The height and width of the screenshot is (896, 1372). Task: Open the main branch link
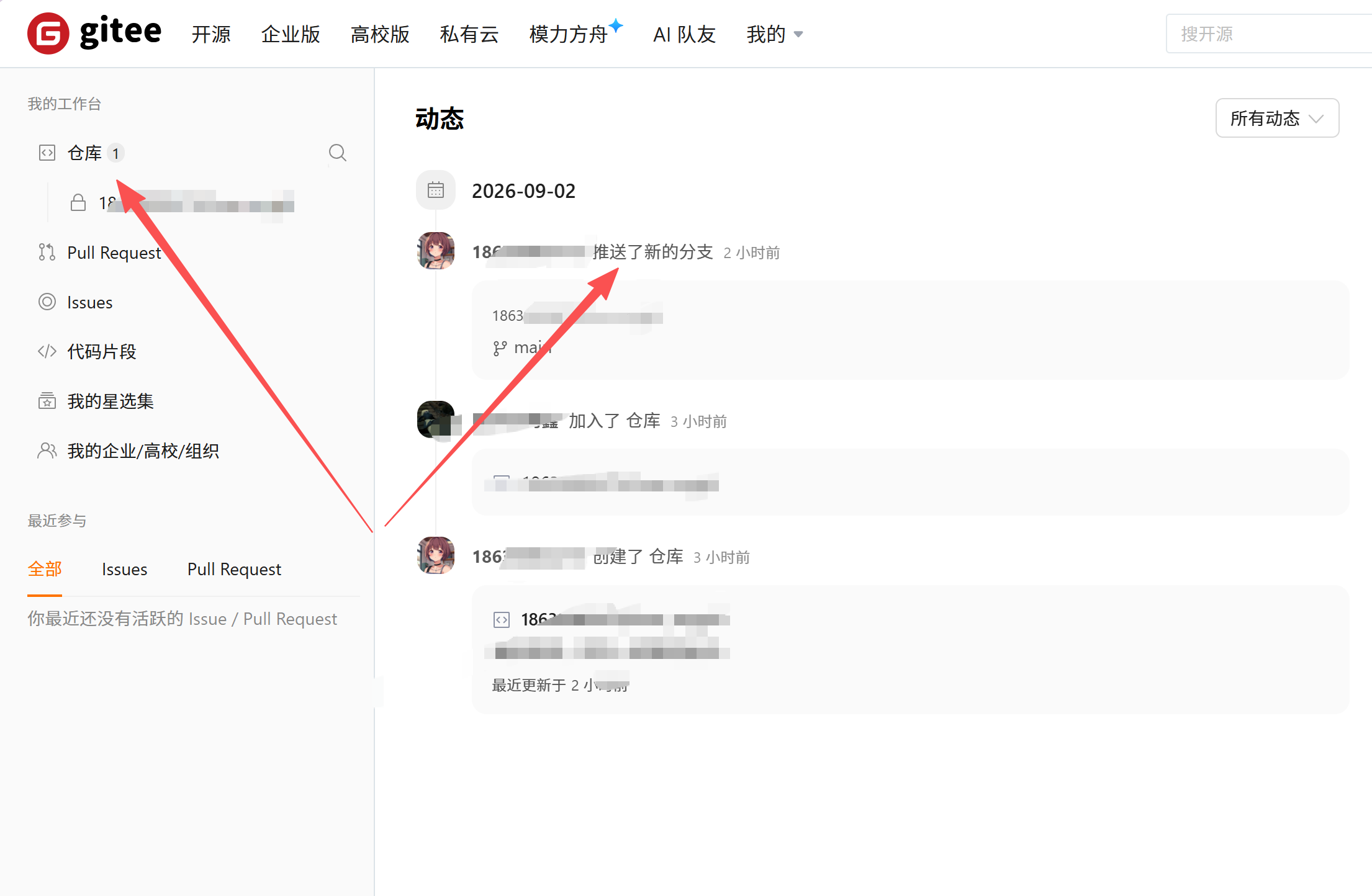(533, 347)
